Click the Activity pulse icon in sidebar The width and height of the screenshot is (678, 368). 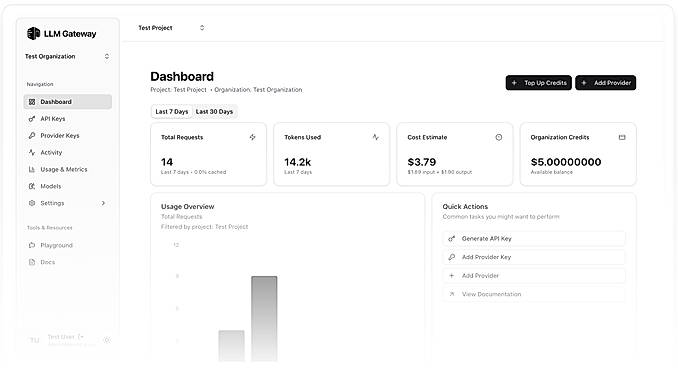pyautogui.click(x=32, y=153)
